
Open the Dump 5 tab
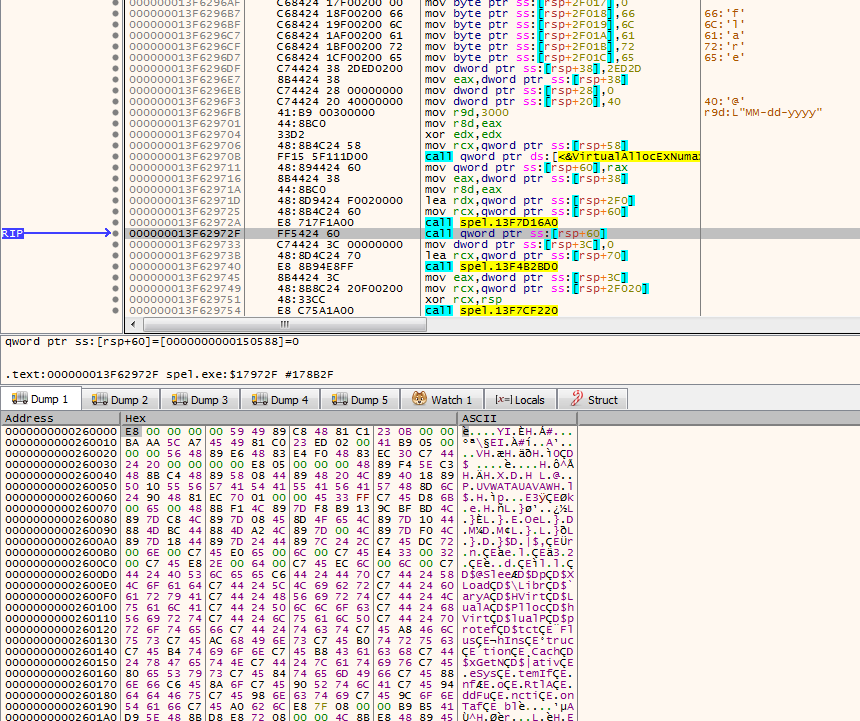(360, 399)
